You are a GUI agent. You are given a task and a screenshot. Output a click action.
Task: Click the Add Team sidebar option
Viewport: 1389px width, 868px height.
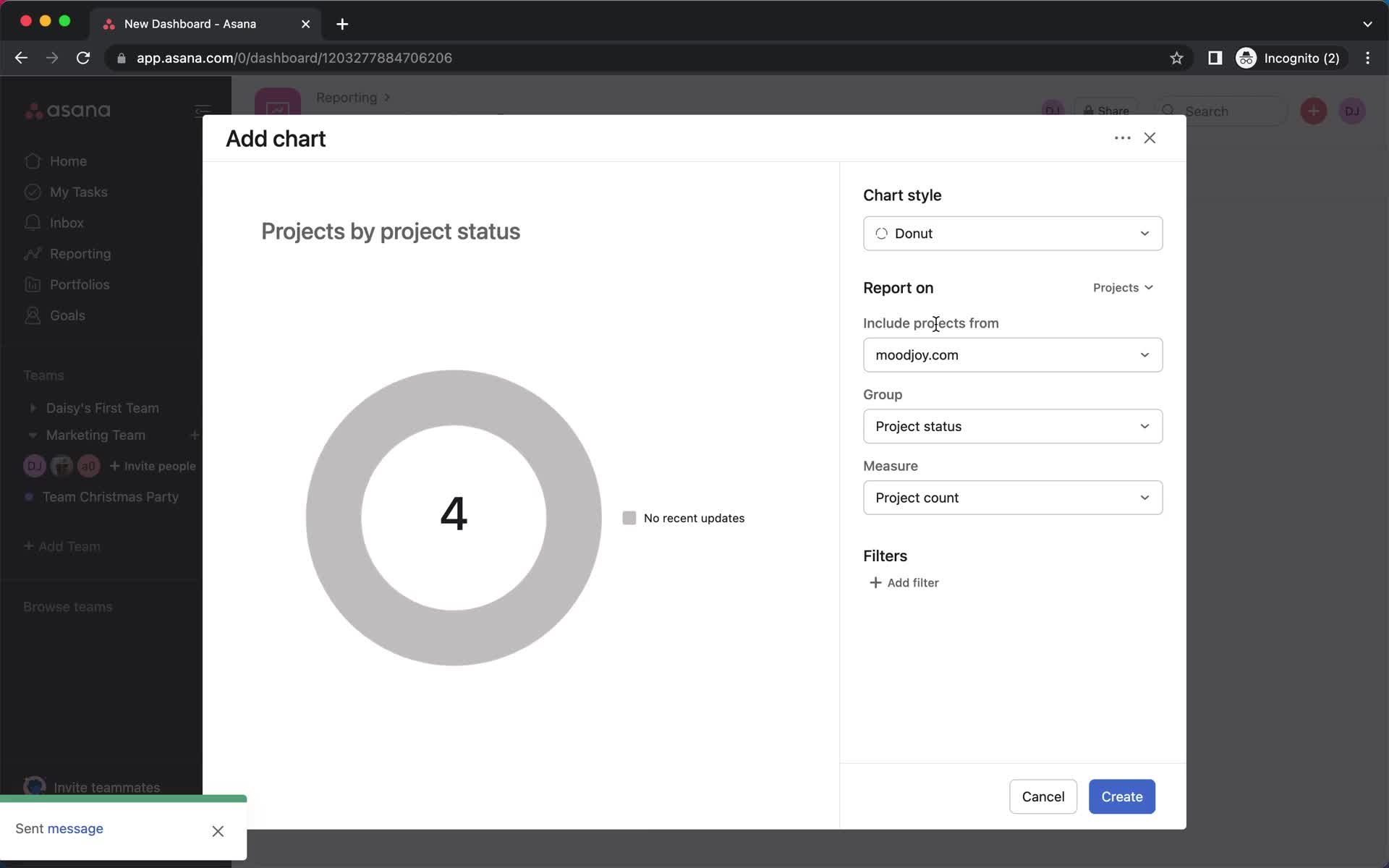pos(61,546)
